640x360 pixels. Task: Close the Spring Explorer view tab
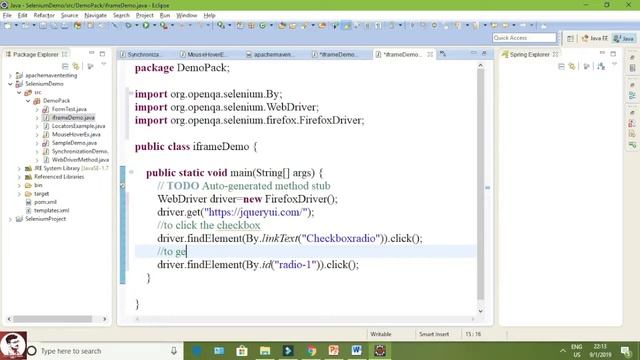(555, 54)
